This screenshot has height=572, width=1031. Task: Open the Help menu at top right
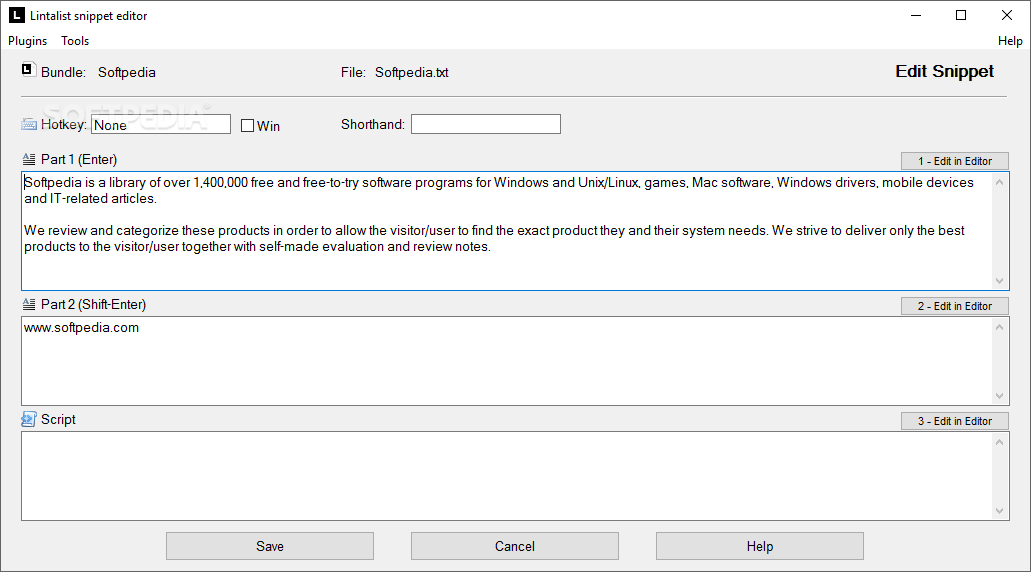(1010, 41)
